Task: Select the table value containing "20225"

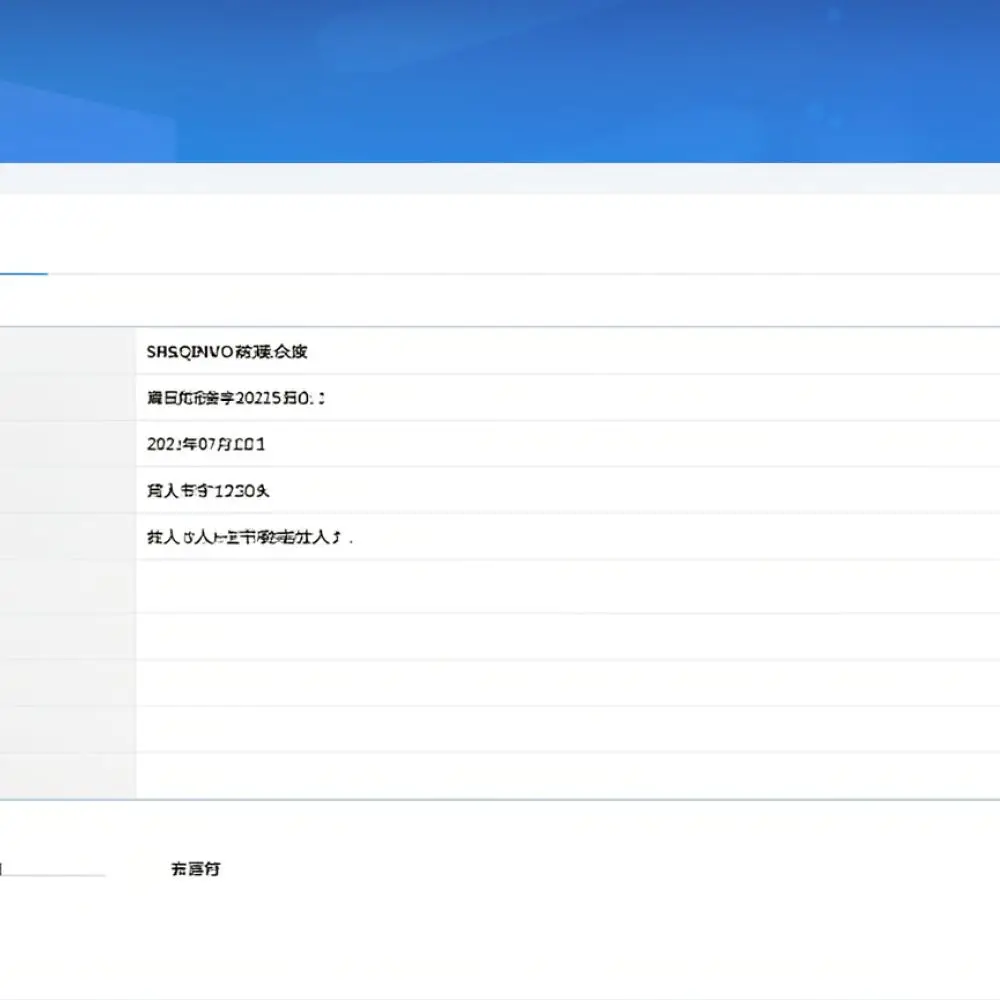Action: click(x=235, y=398)
